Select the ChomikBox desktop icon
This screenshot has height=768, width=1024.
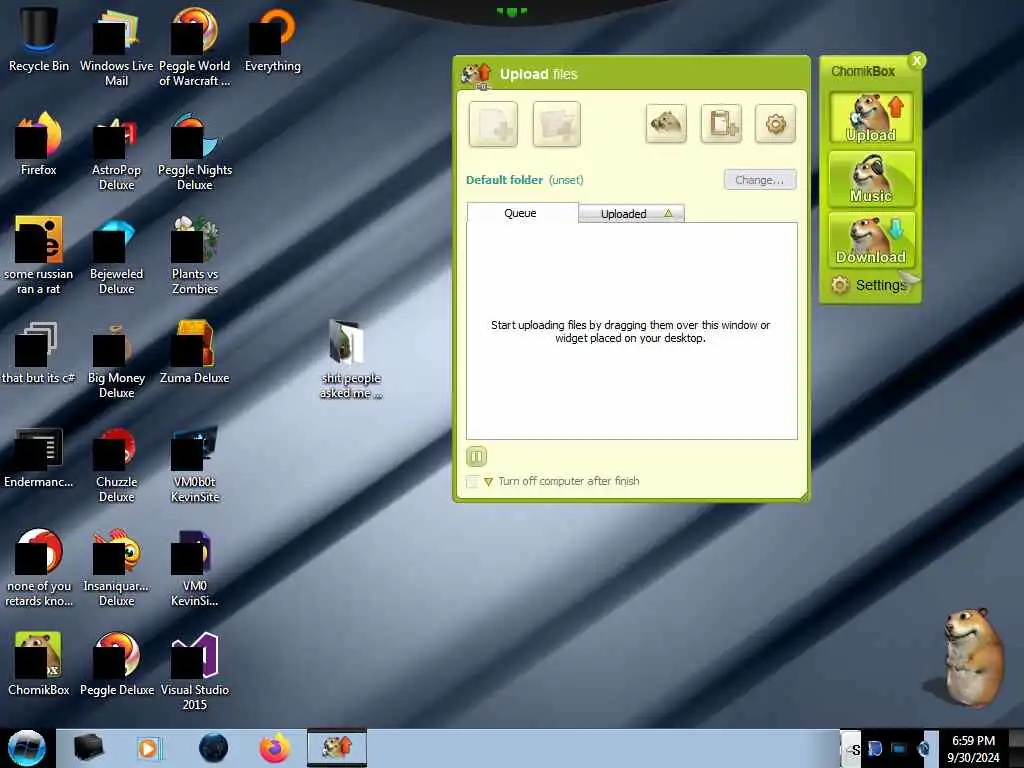[x=39, y=664]
